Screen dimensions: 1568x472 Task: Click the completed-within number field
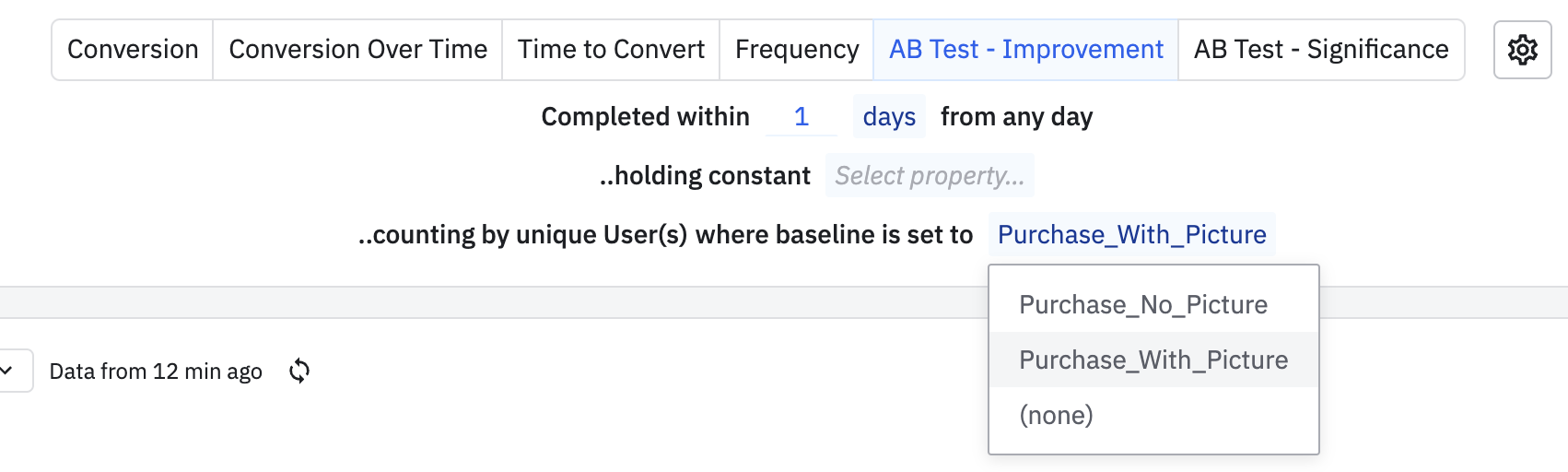tap(802, 117)
